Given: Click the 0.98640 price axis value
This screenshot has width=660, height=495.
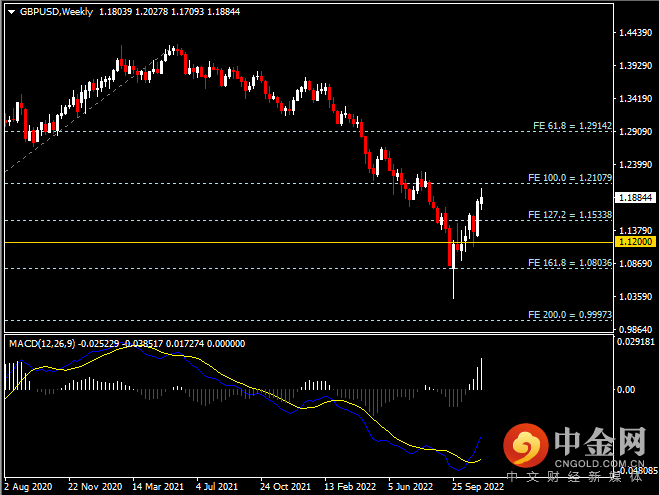Looking at the screenshot, I should point(636,329).
